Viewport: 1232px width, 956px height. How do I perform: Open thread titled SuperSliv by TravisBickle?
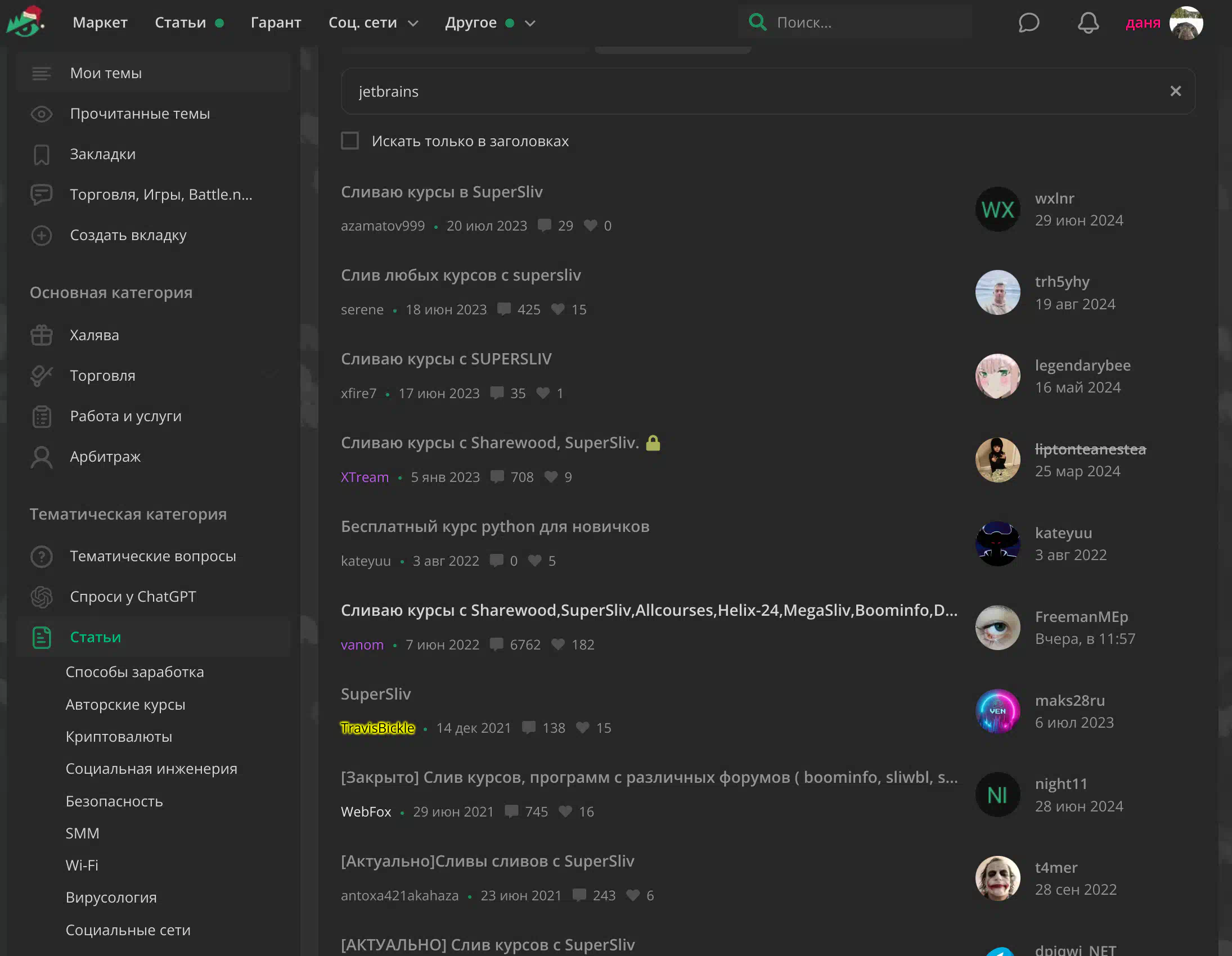pos(376,694)
